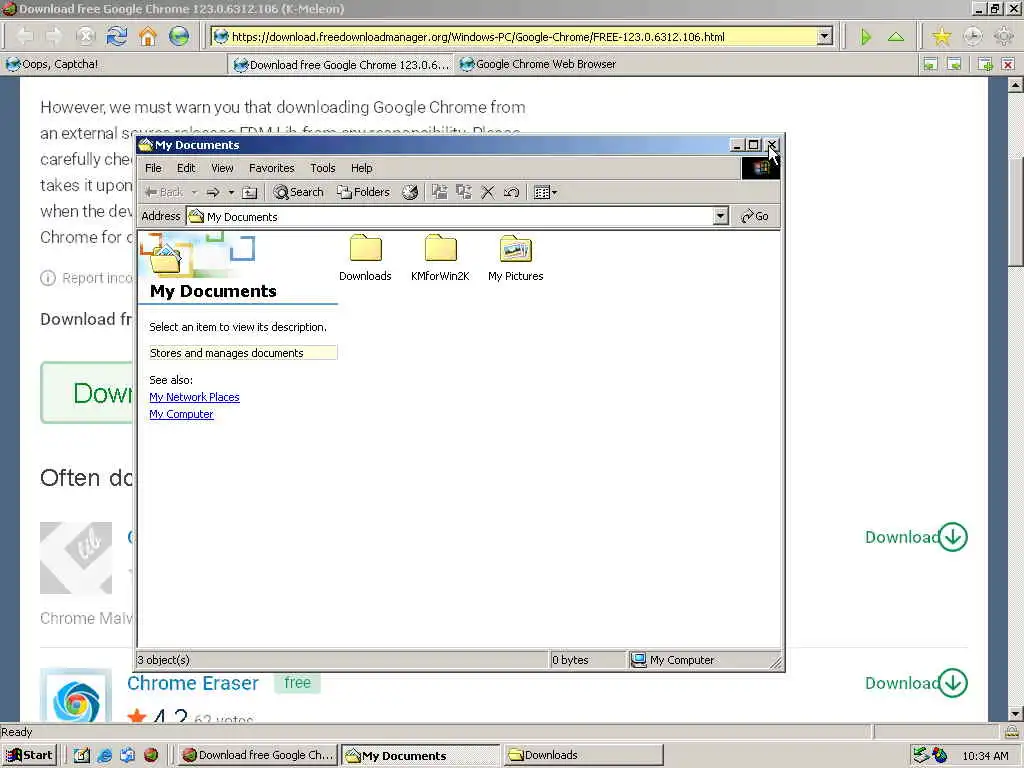1024x768 pixels.
Task: Open the Tools menu in My Documents
Action: click(x=323, y=168)
